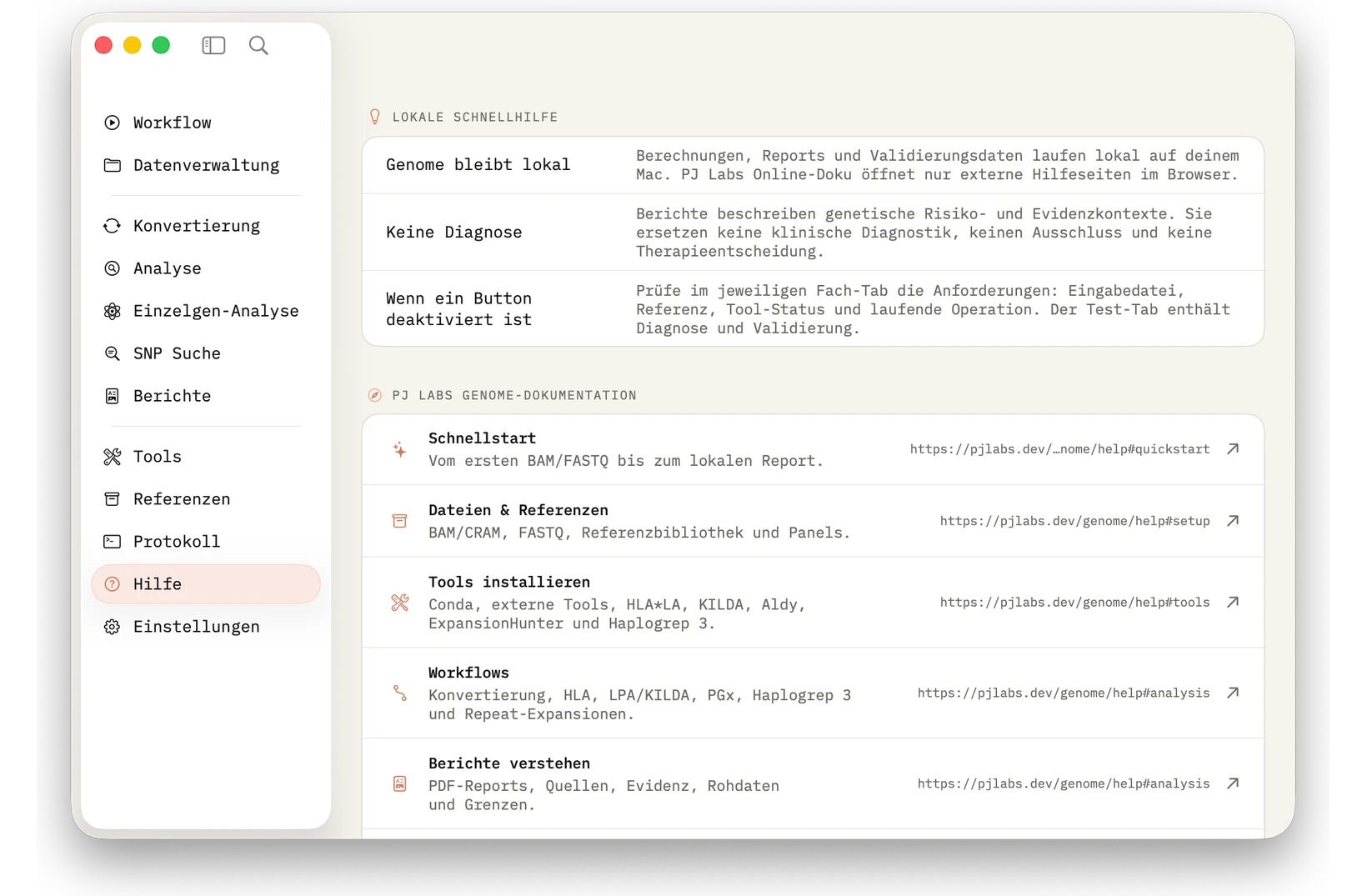Select Analyse in the sidebar
The image size is (1367, 896).
pyautogui.click(x=206, y=268)
